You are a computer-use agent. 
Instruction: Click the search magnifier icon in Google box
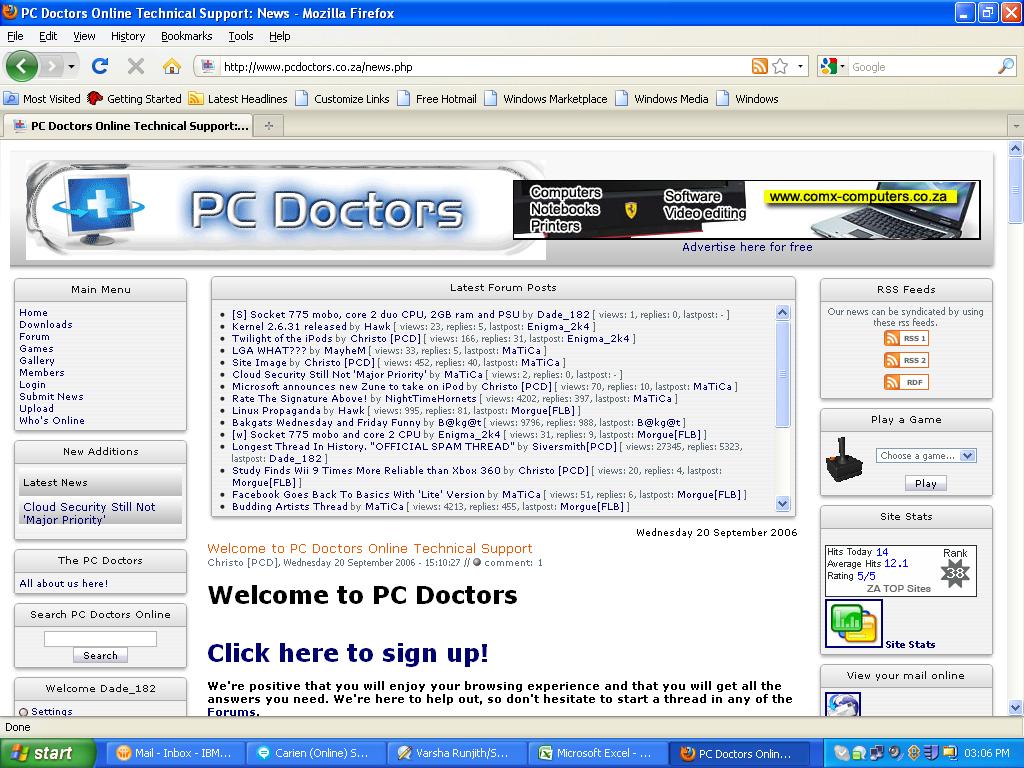pyautogui.click(x=1005, y=67)
